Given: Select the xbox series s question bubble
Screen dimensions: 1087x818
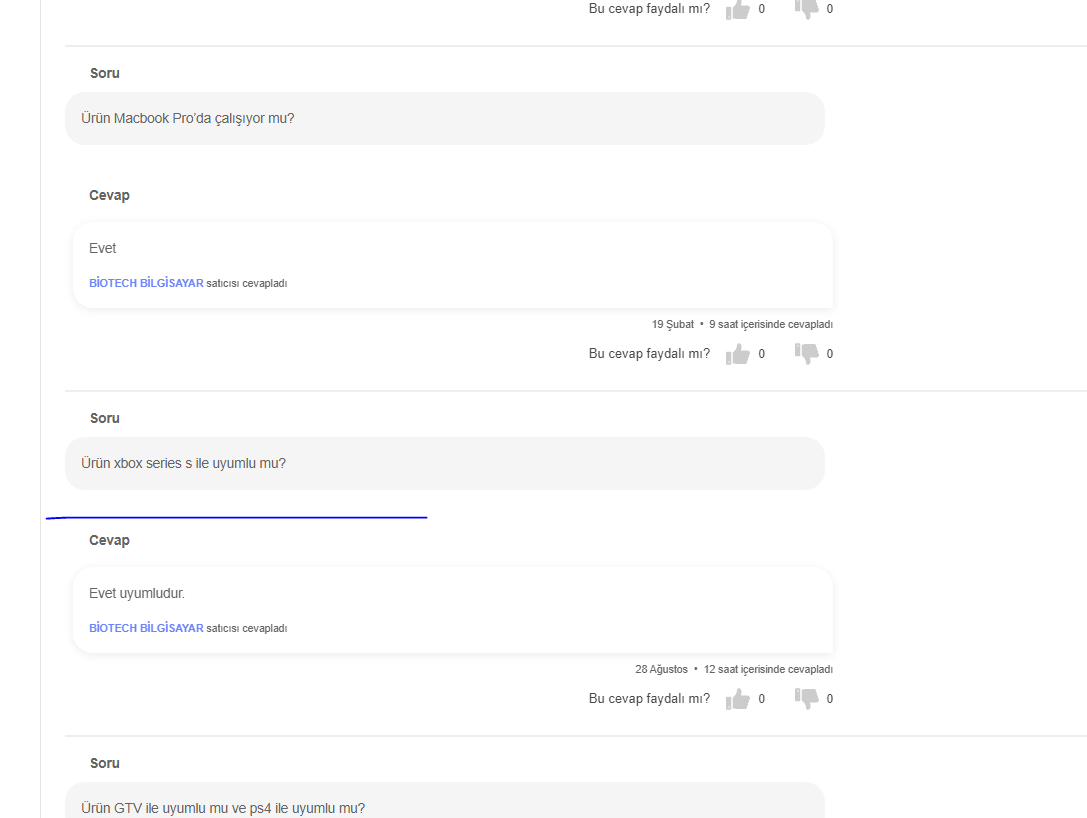Looking at the screenshot, I should (x=445, y=463).
